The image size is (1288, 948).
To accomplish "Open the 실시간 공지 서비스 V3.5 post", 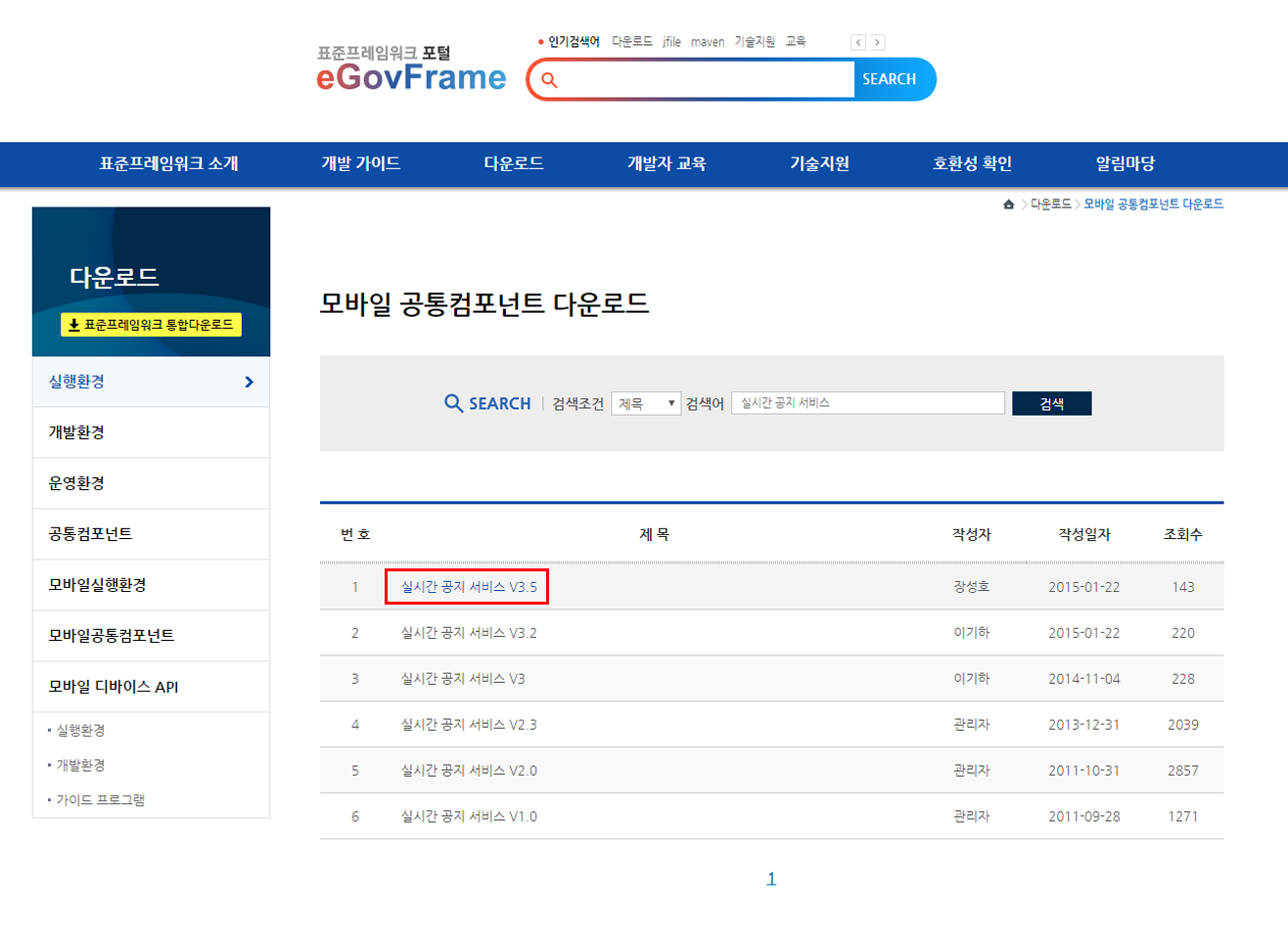I will pyautogui.click(x=469, y=587).
